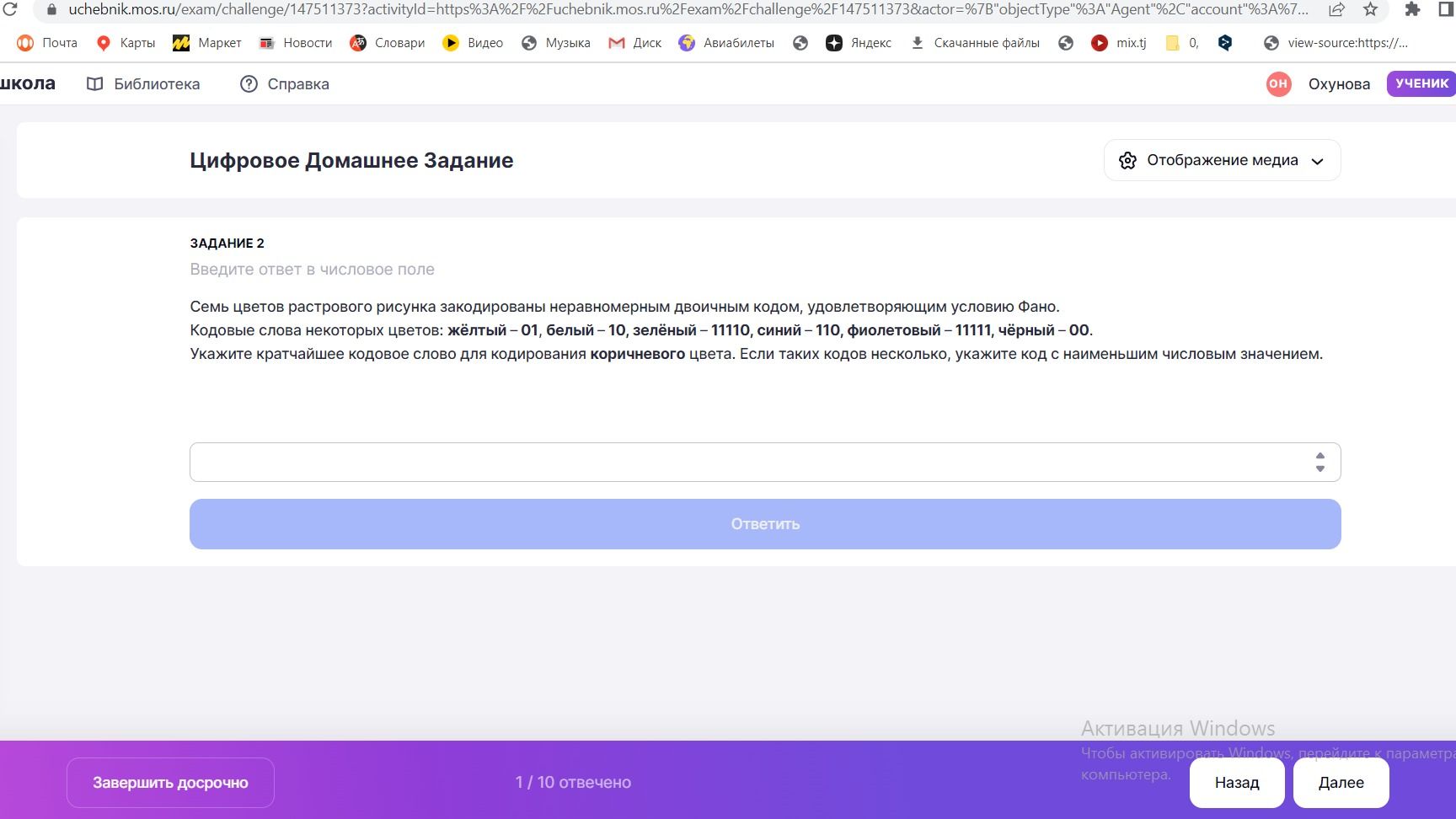Screen dimensions: 1456x819
Task: Open the Диск bookmark
Action: [x=634, y=43]
